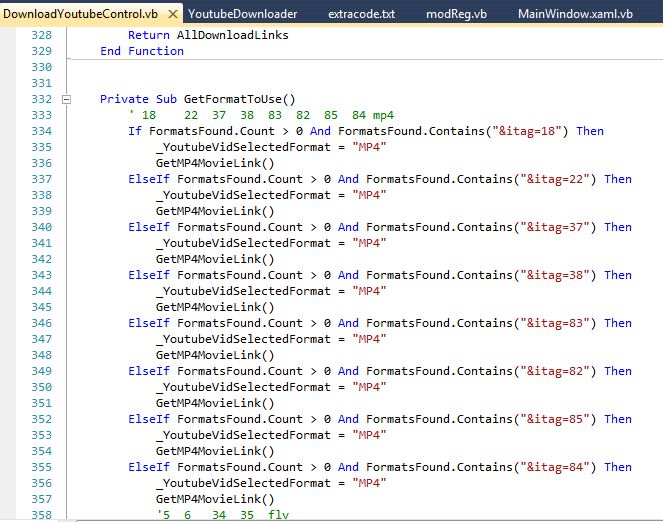Click the flv comment on line 358
This screenshot has height=522, width=663.
point(223,515)
